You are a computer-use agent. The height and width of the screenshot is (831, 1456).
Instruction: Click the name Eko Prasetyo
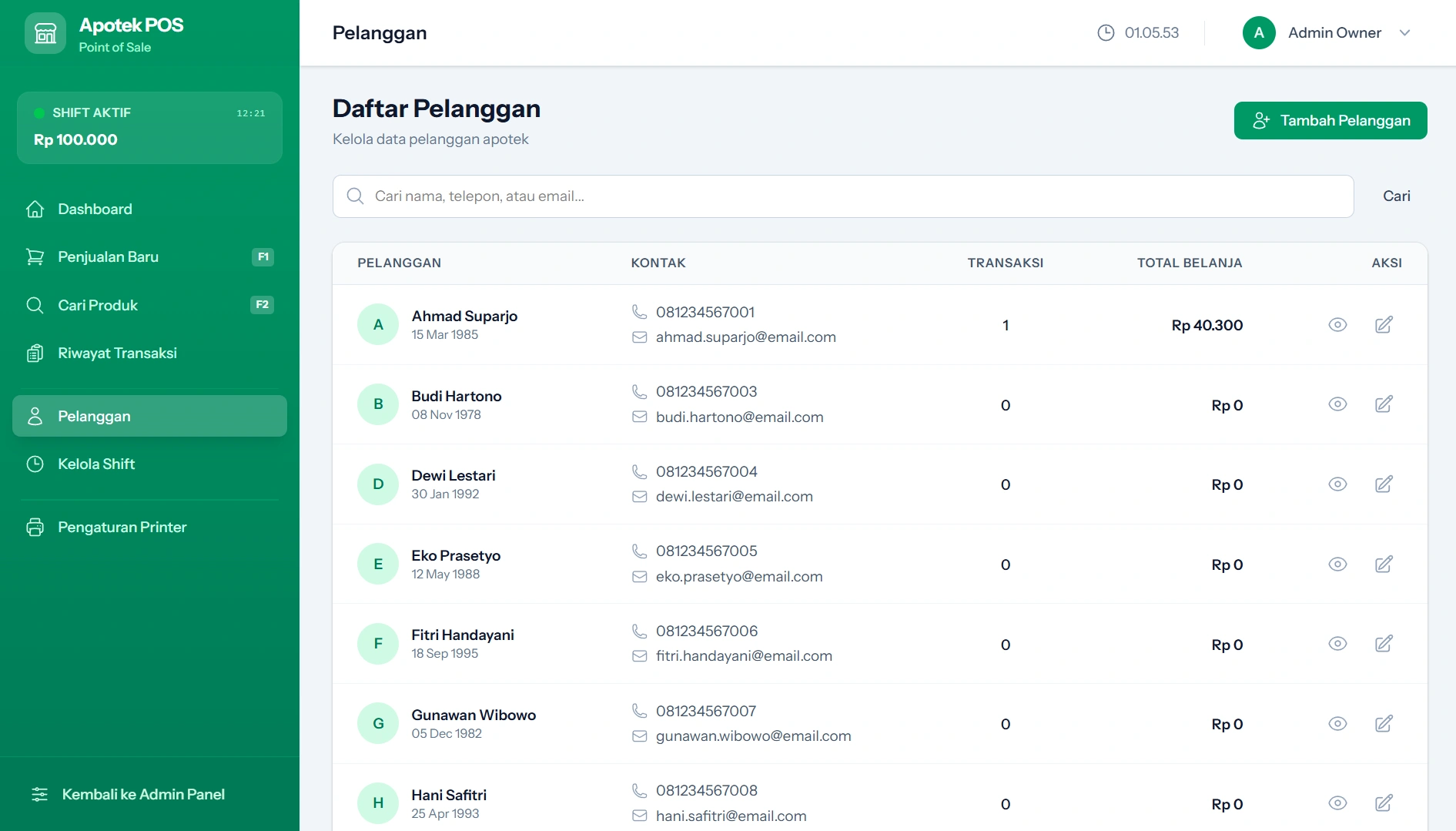pos(456,555)
